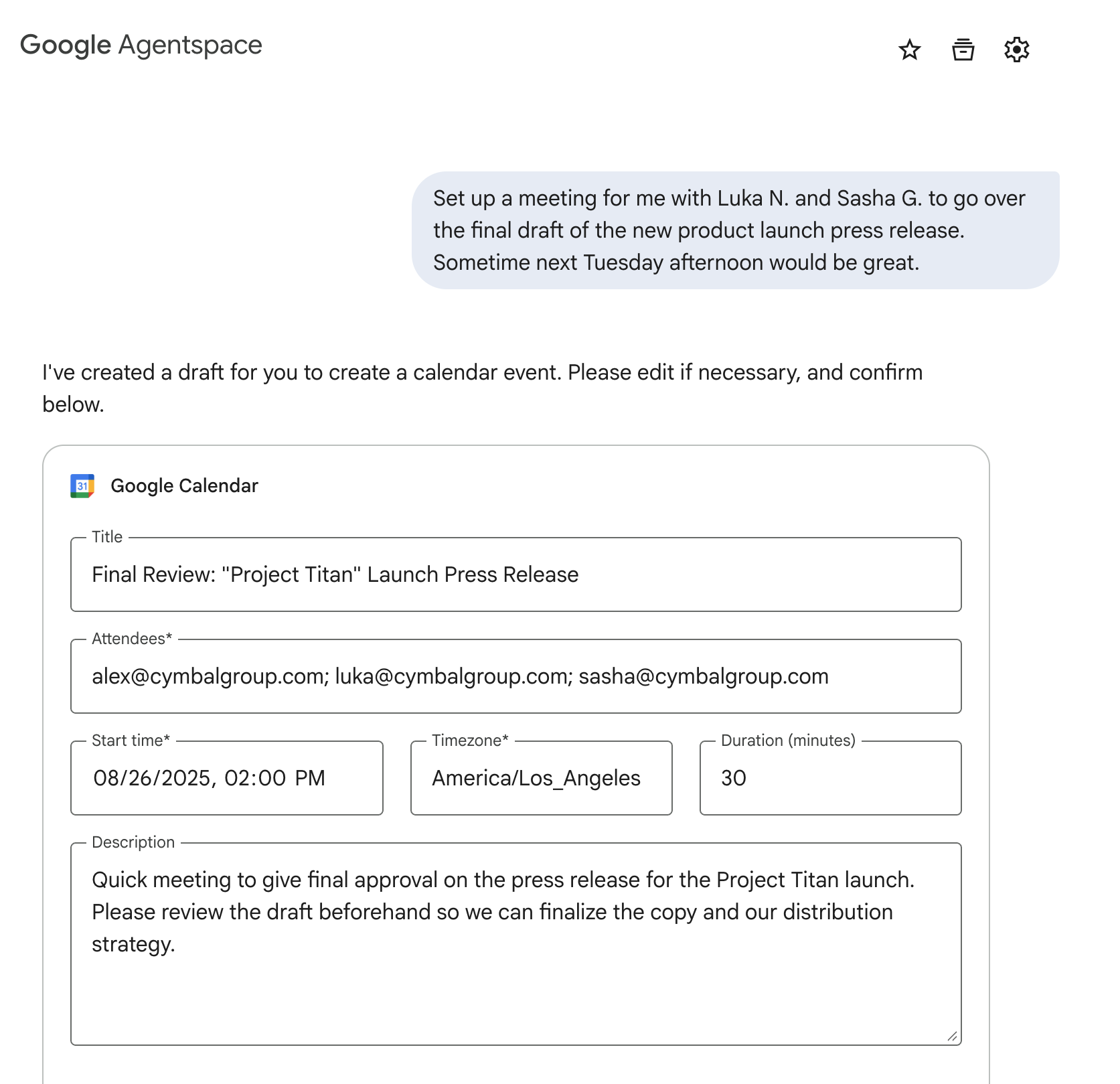Screen dimensions: 1120x1084
Task: Click the user message about Luka N.
Action: pos(735,230)
